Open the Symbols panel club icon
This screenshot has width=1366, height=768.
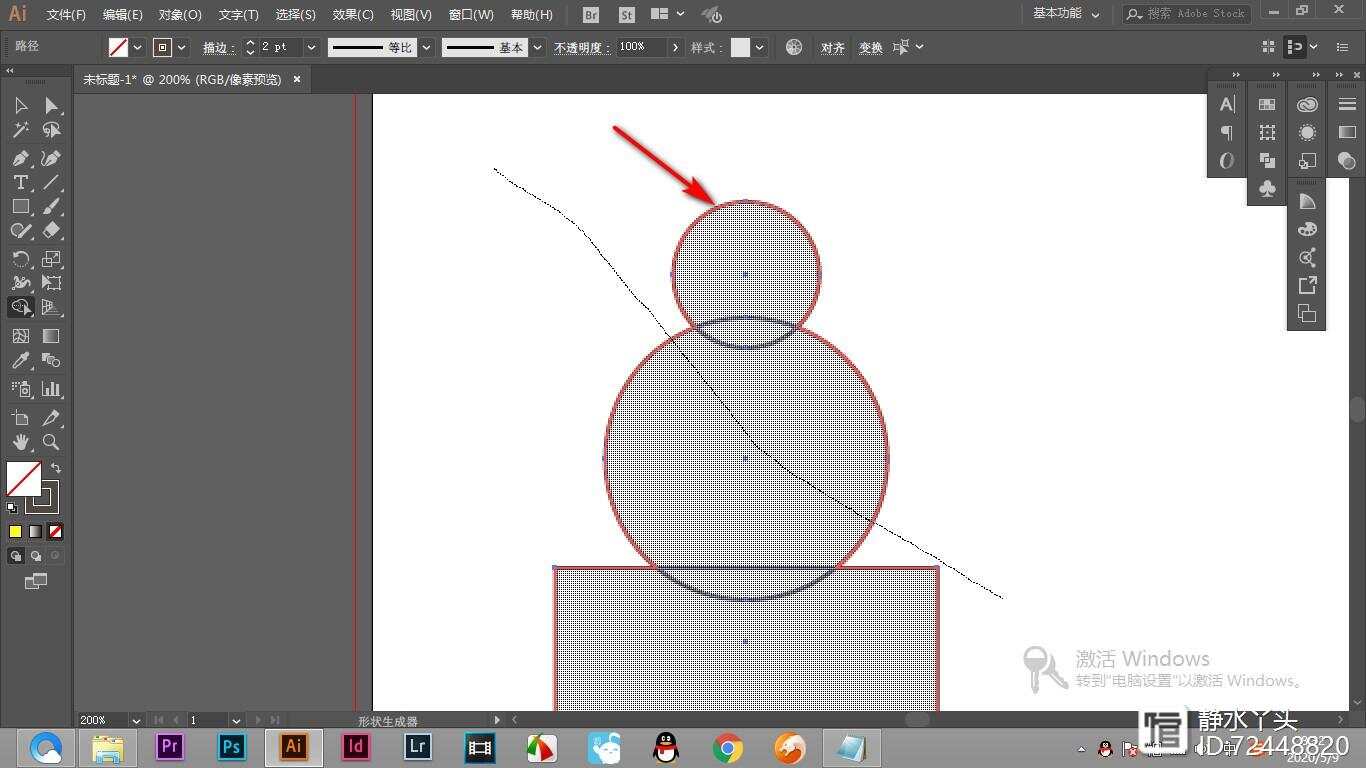1267,188
